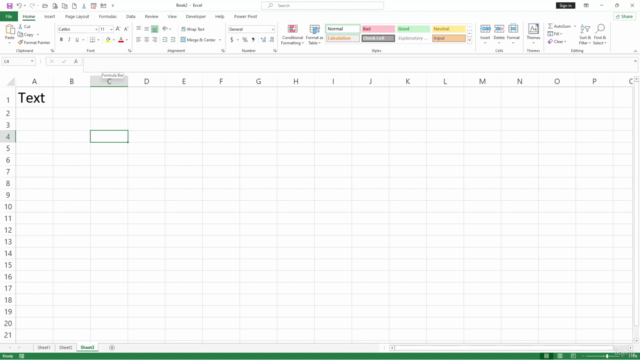The image size is (640, 360).
Task: Toggle align right
Action: (x=155, y=40)
